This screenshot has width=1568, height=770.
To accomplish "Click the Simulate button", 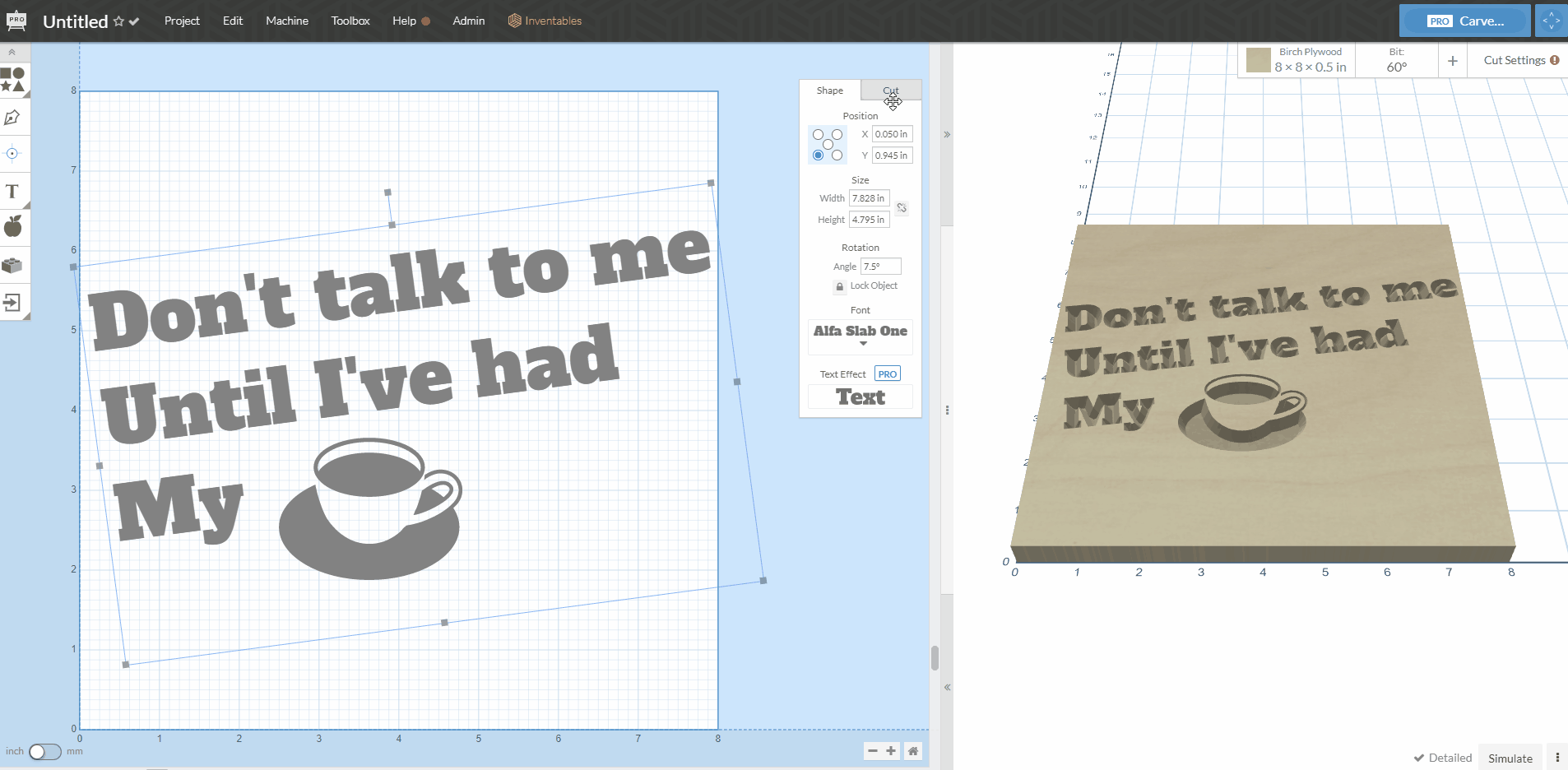I will pyautogui.click(x=1510, y=758).
